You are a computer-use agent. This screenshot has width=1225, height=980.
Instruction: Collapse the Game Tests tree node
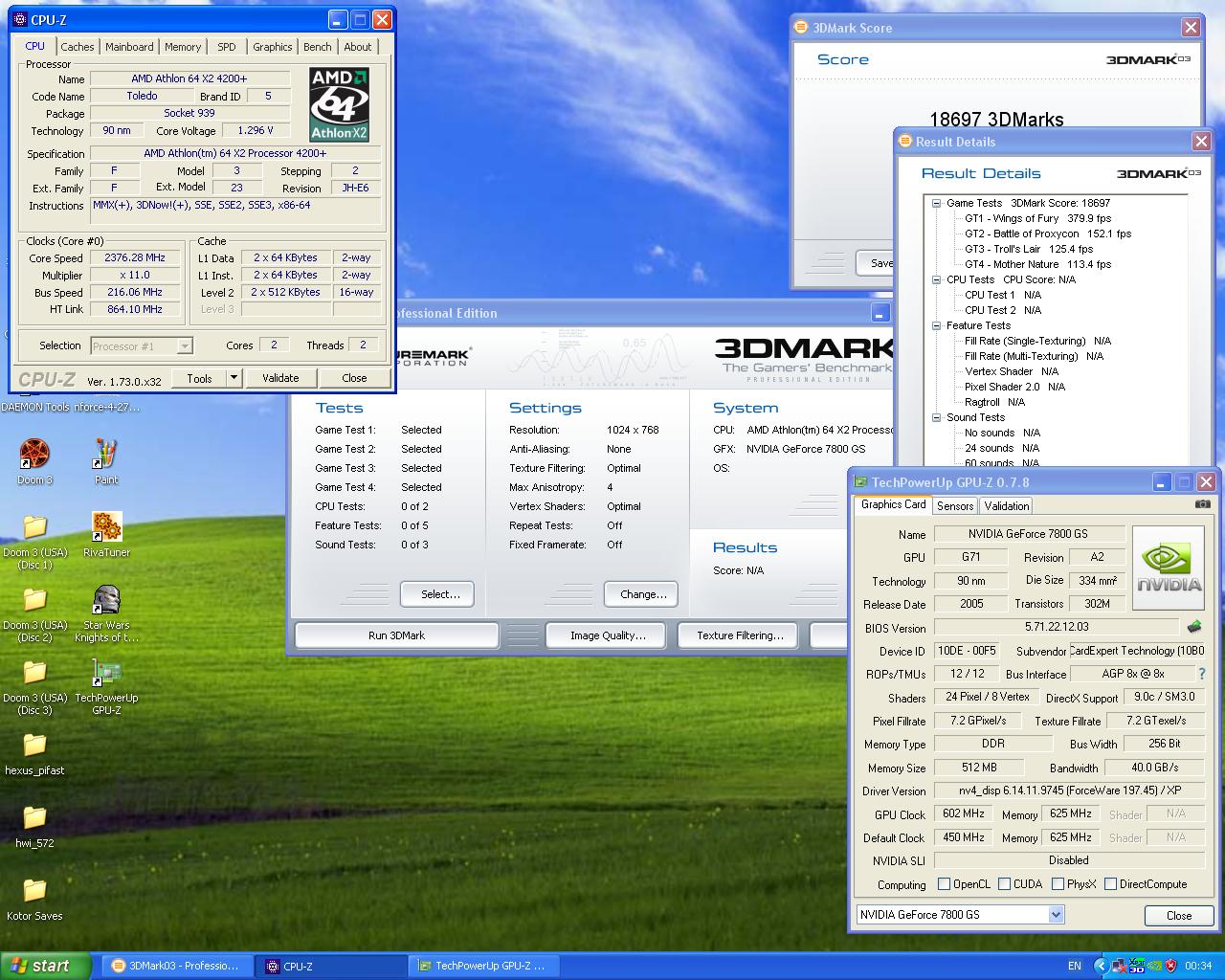pyautogui.click(x=937, y=203)
